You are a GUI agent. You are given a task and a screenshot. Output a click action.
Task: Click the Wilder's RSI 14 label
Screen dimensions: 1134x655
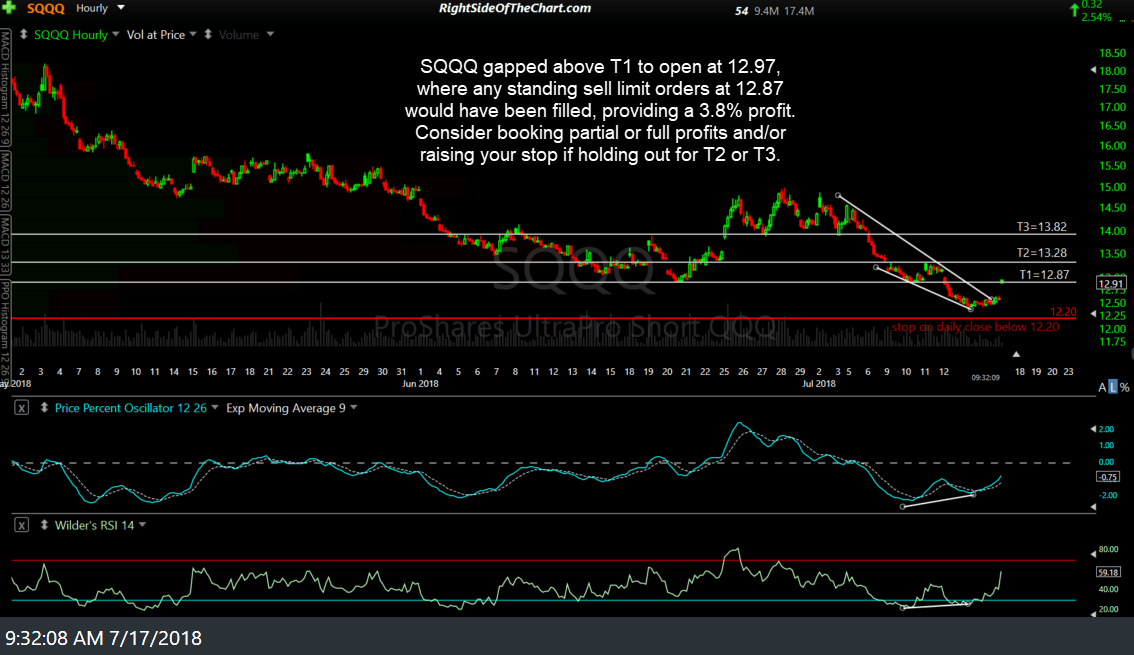coord(95,525)
